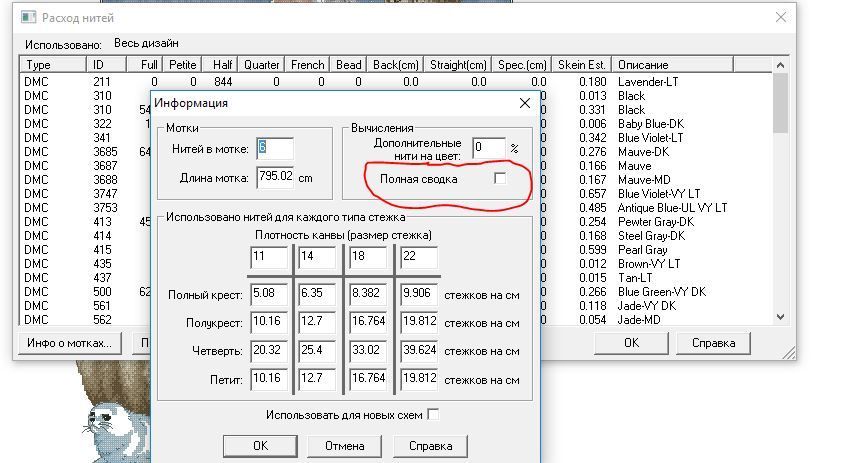Image resolution: width=841 pixels, height=463 pixels.
Task: Click the Полный крест field showing 5.08
Action: tap(269, 295)
